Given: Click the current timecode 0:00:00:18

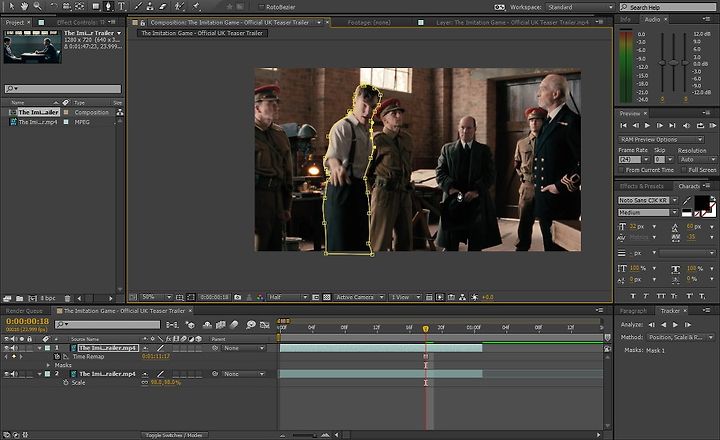Looking at the screenshot, I should [x=28, y=322].
